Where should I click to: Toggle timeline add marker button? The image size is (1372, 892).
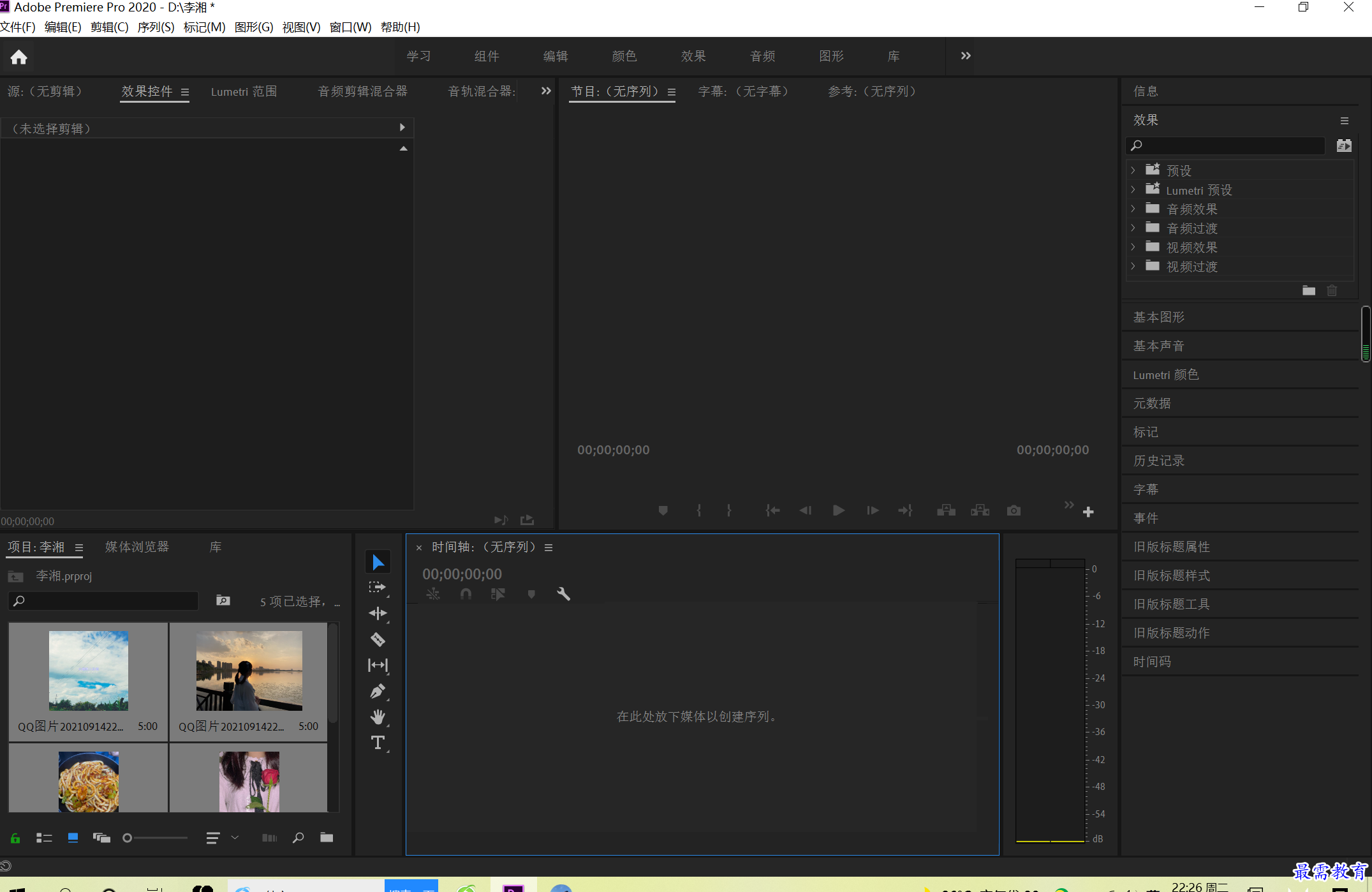[x=531, y=594]
